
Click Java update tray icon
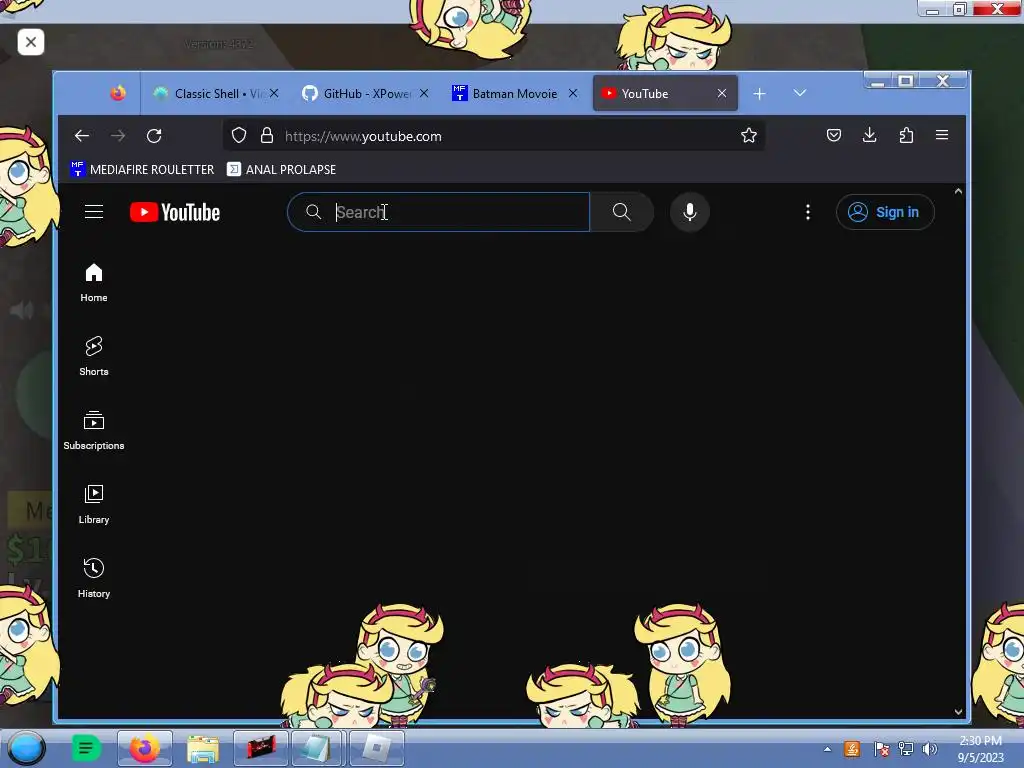click(x=852, y=749)
